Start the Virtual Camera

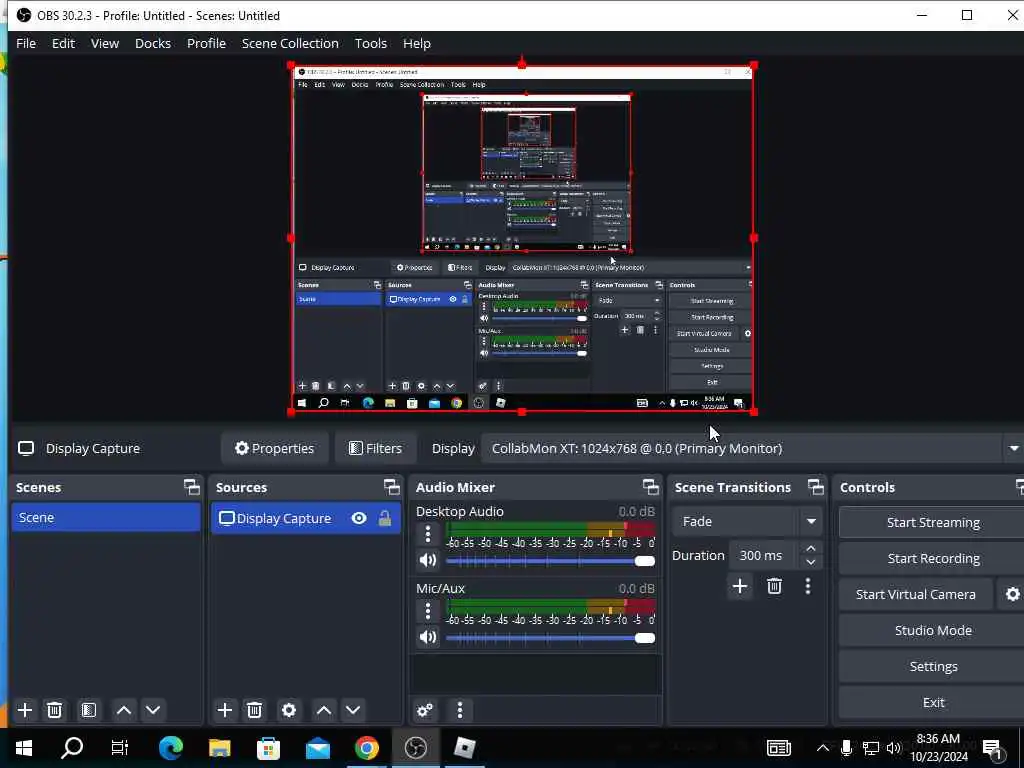pos(916,594)
